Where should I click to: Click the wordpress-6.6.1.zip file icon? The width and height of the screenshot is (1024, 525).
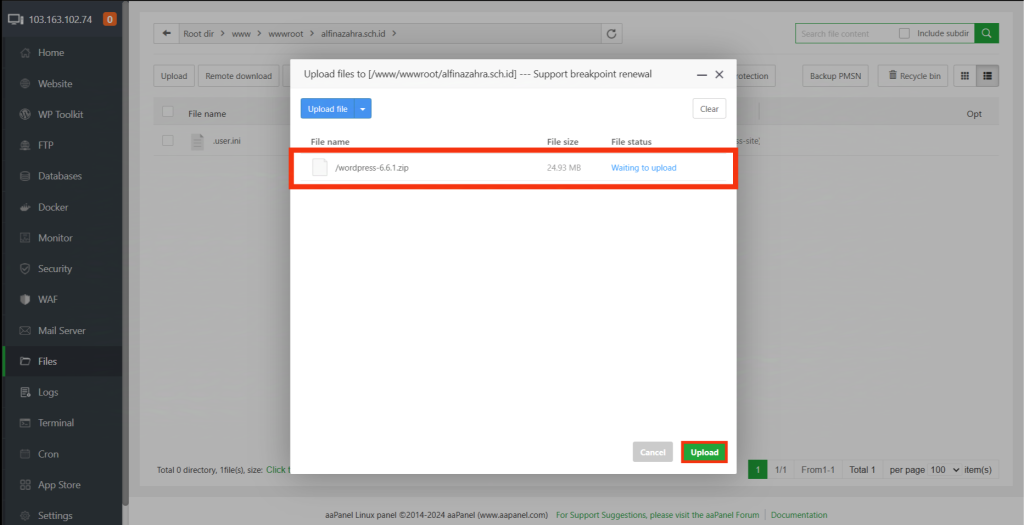(320, 167)
